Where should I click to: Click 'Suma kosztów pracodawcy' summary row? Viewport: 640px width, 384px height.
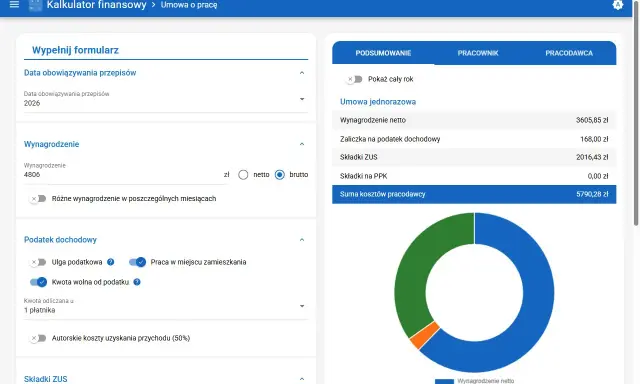[474, 194]
